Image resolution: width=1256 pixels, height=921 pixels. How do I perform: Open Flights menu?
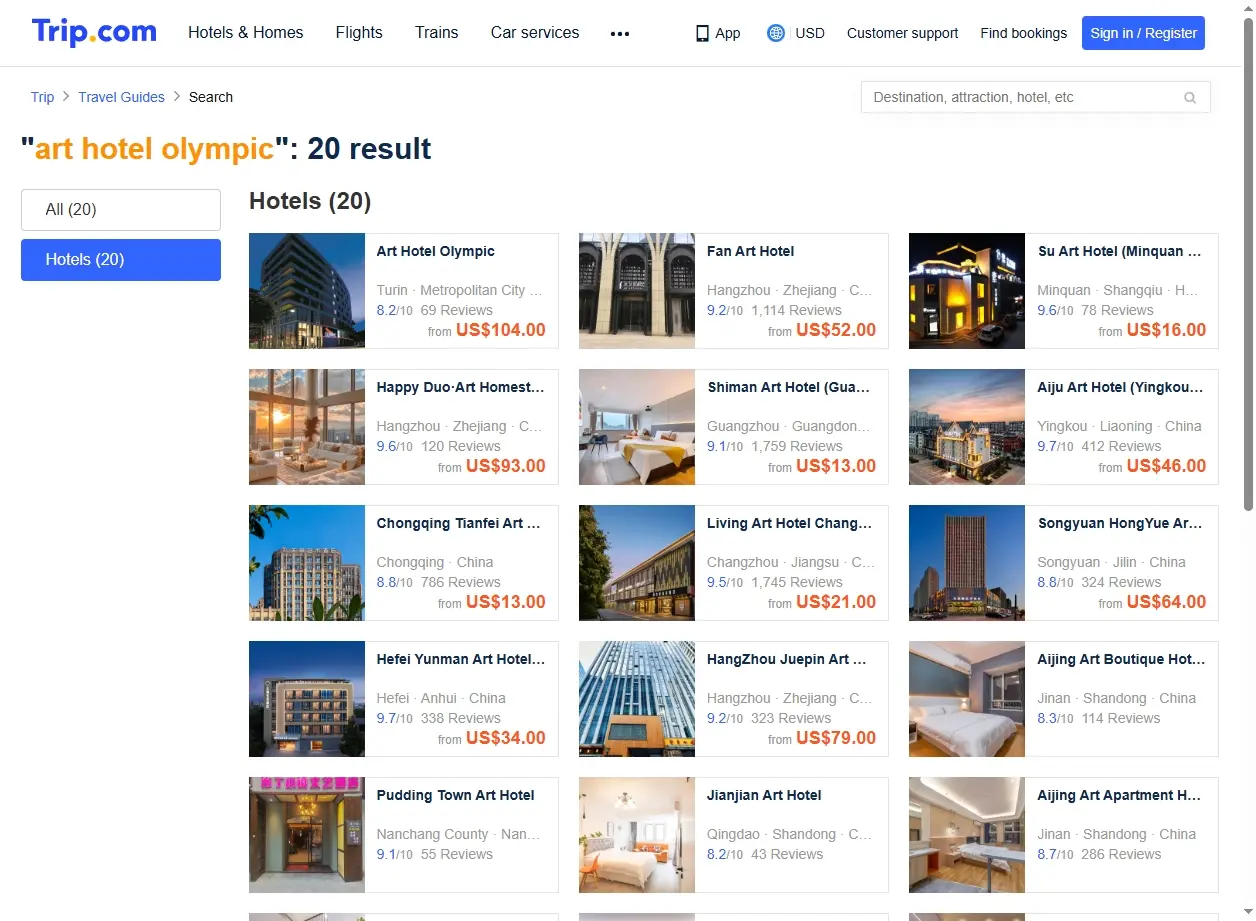point(359,33)
